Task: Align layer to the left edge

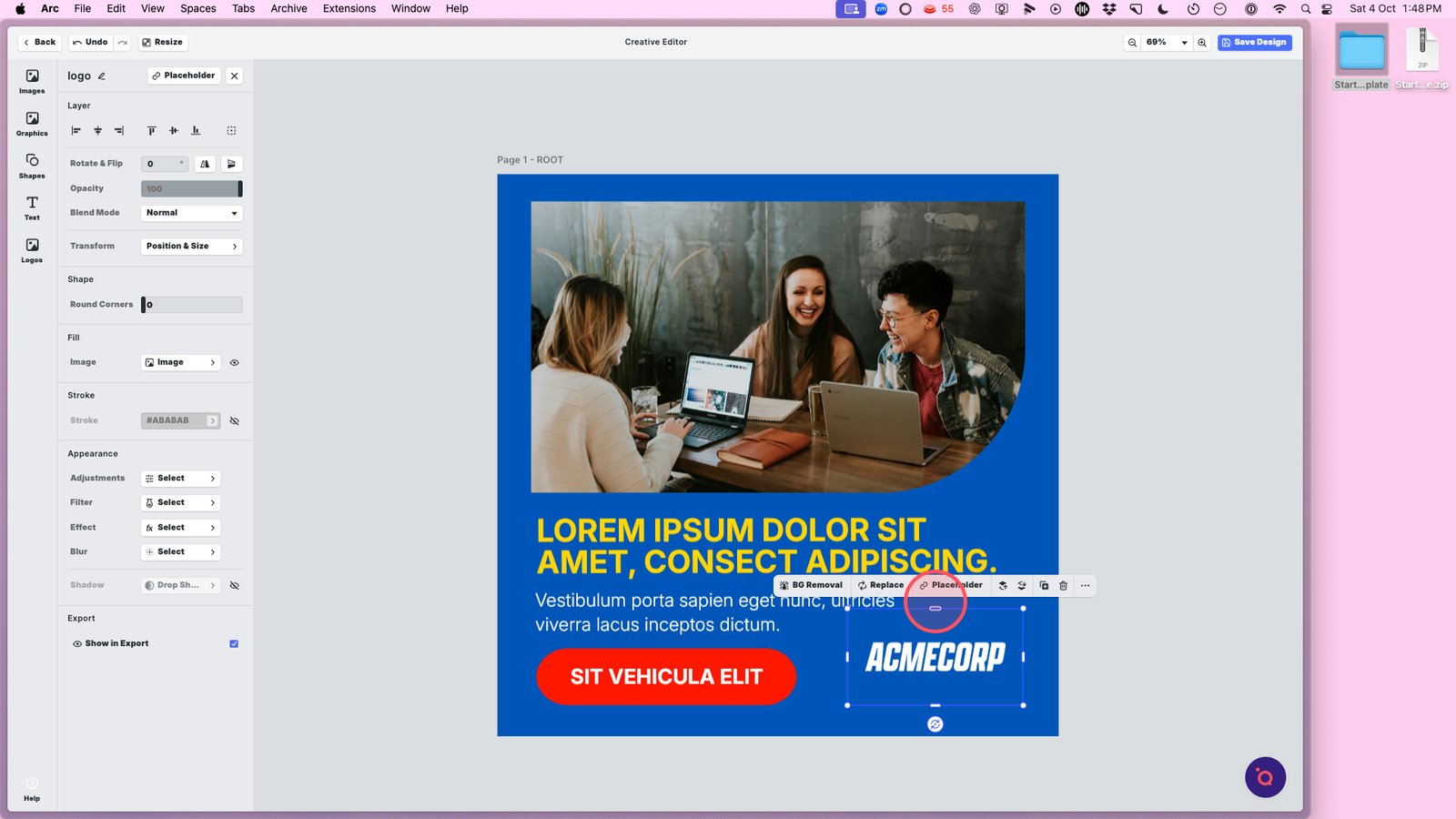Action: click(76, 131)
